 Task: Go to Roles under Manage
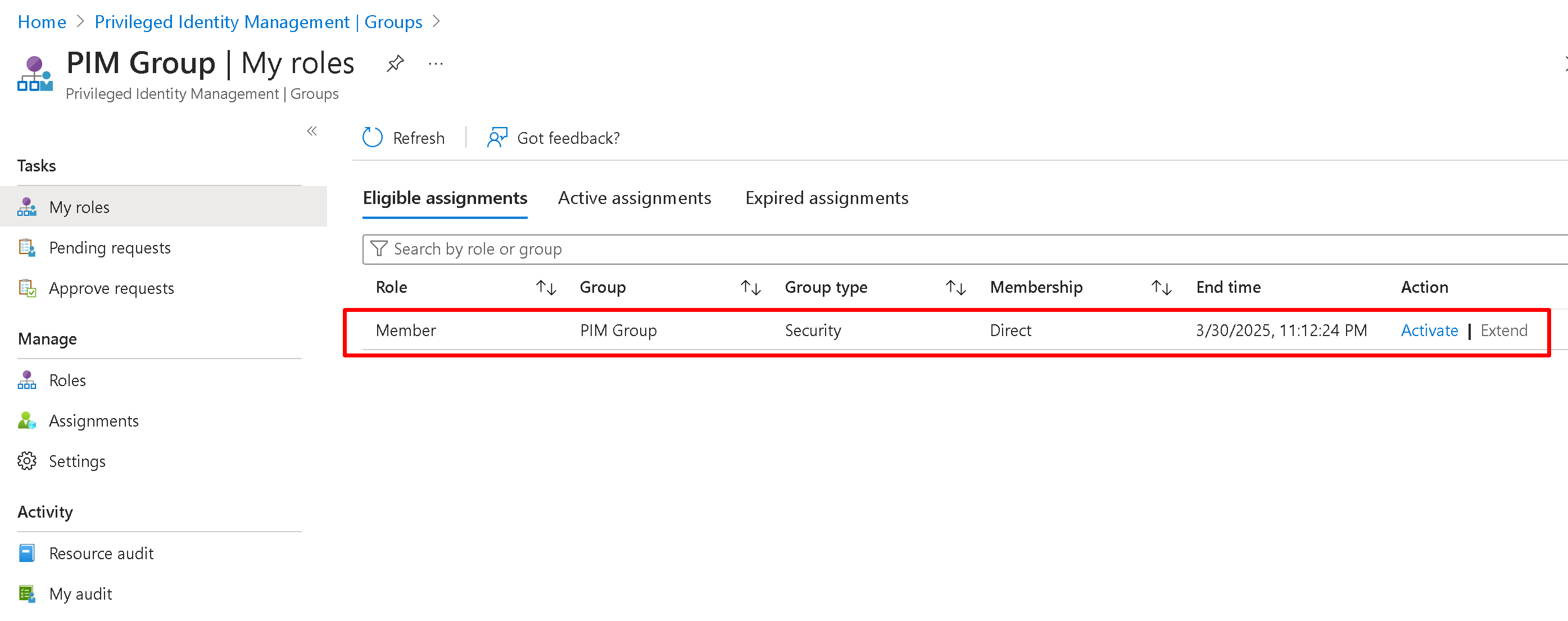click(x=67, y=380)
